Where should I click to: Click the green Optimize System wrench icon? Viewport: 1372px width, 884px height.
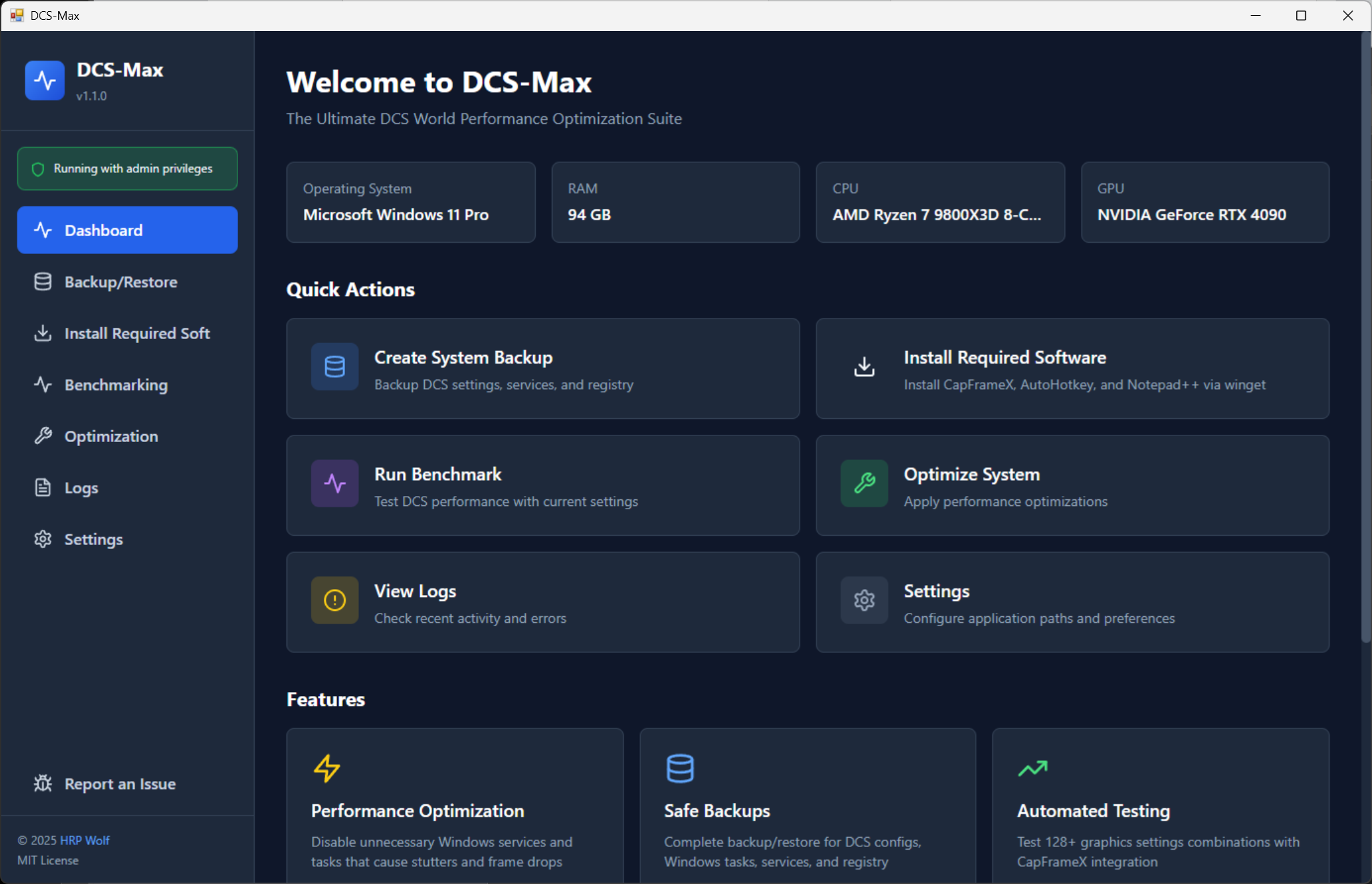tap(863, 484)
